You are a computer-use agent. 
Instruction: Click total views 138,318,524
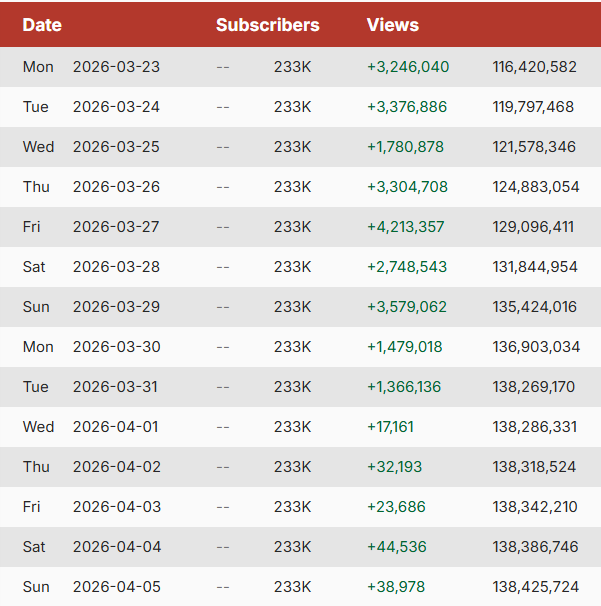point(534,467)
